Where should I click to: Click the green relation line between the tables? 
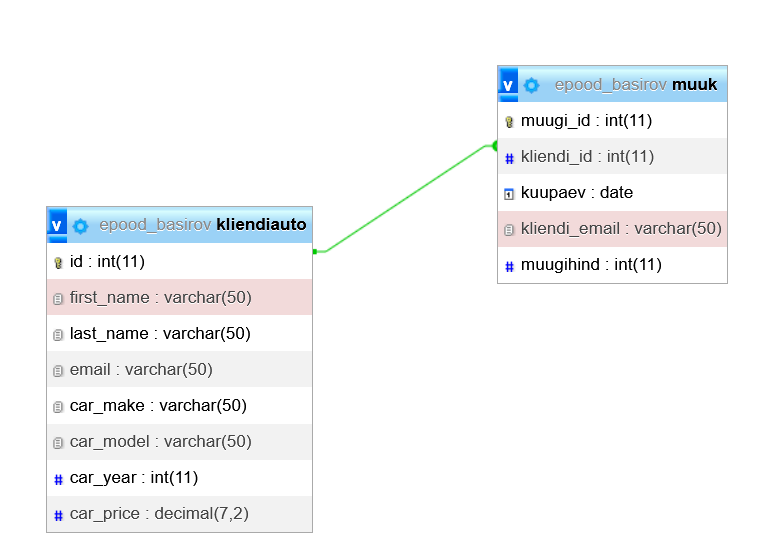point(405,199)
